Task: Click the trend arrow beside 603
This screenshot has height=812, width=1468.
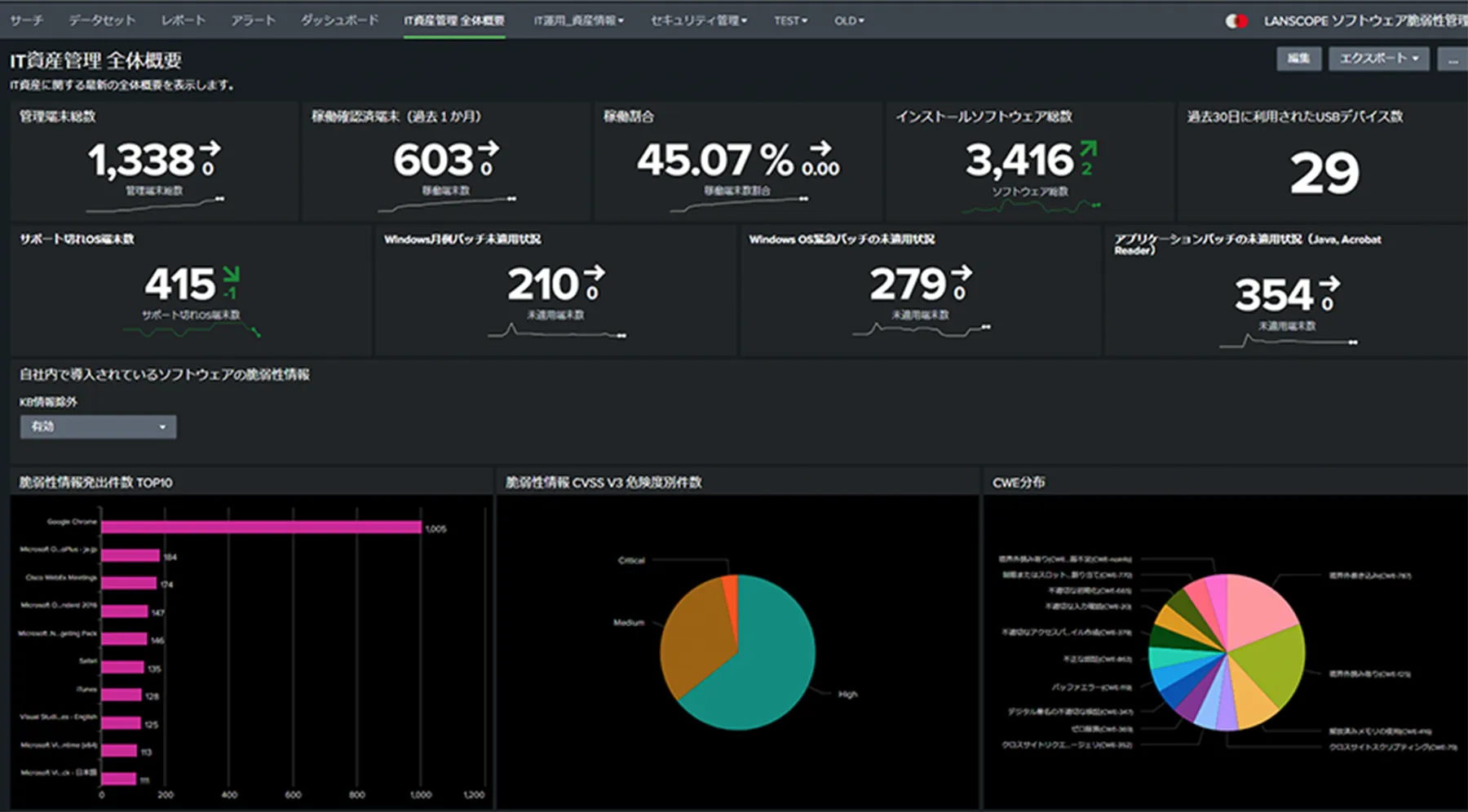Action: pyautogui.click(x=488, y=148)
